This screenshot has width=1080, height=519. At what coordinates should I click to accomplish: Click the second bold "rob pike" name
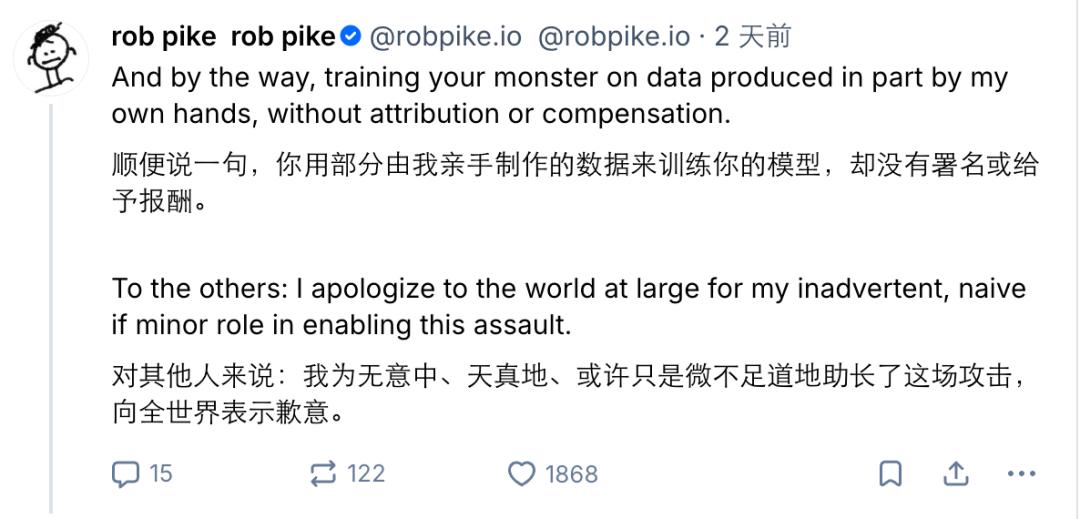click(x=283, y=37)
